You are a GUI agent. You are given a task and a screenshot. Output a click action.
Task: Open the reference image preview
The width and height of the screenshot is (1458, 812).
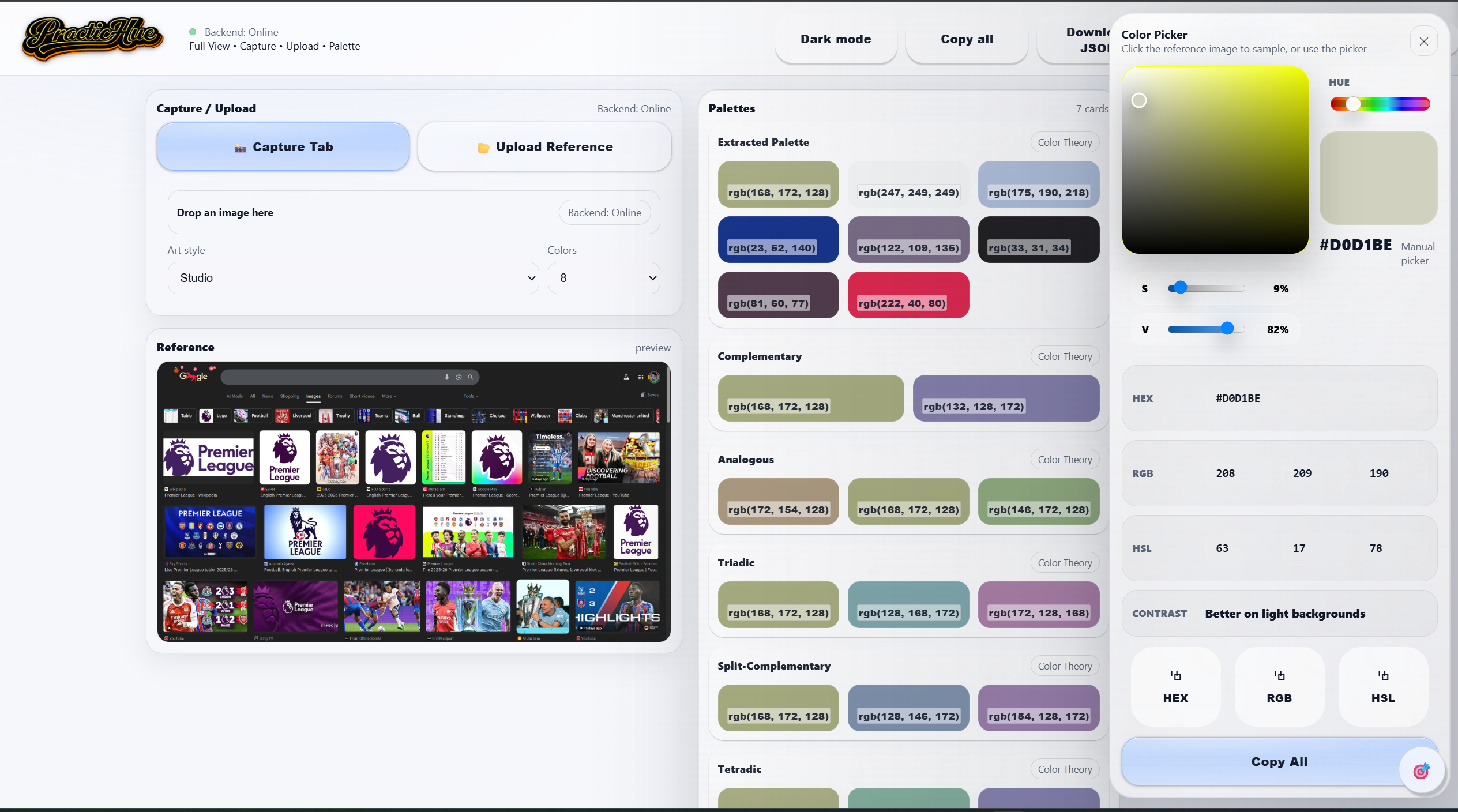653,347
